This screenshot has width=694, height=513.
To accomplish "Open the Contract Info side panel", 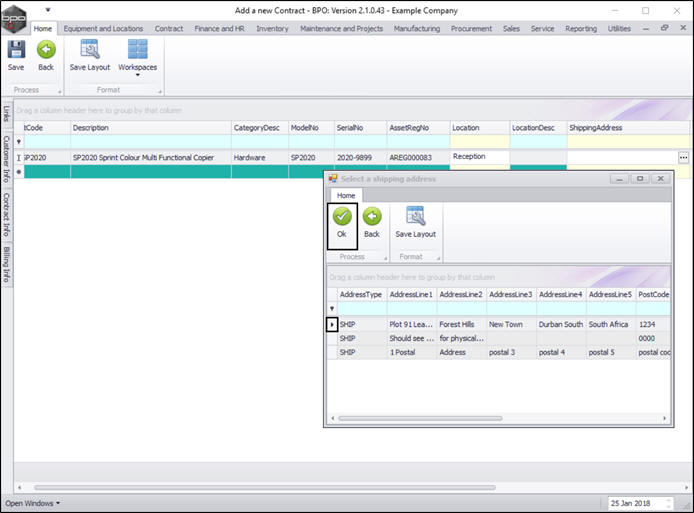I will [6, 214].
